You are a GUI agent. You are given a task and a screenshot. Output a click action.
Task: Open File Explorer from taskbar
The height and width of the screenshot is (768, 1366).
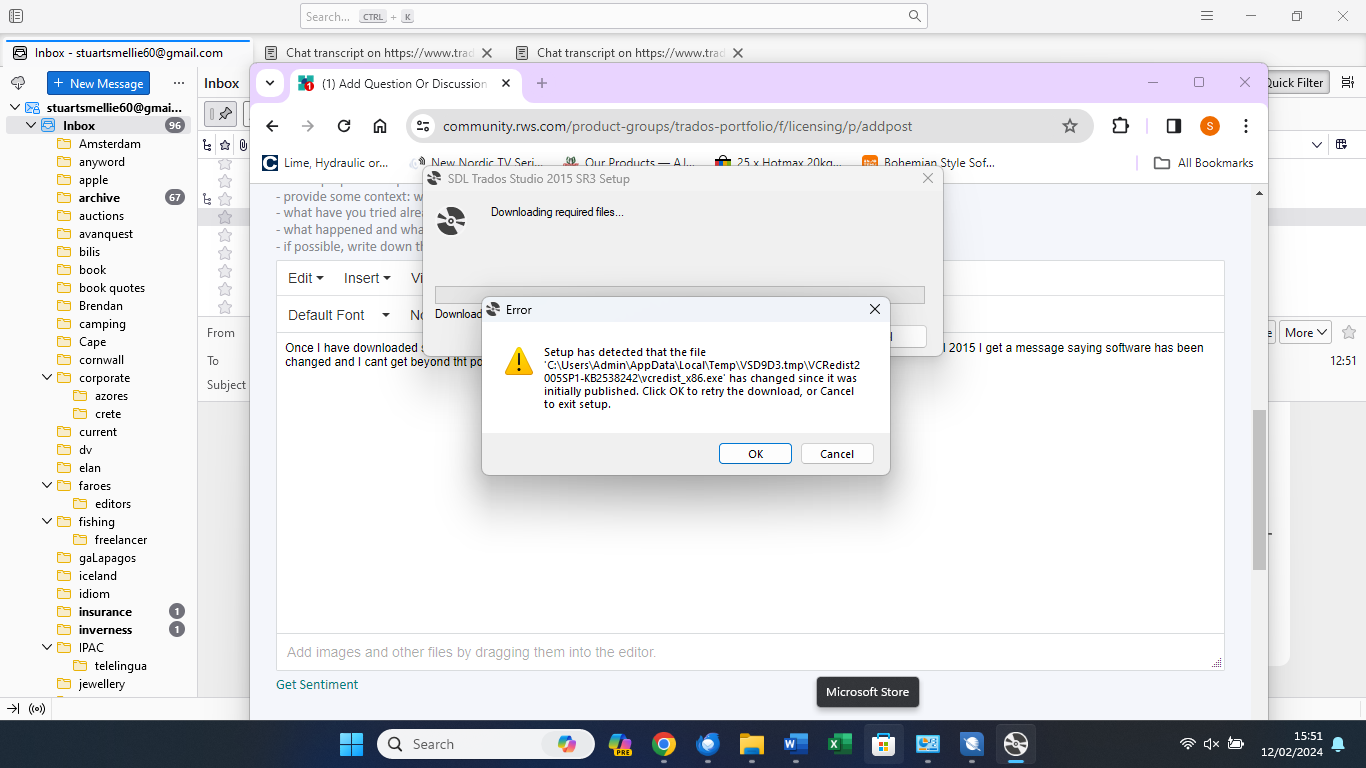pyautogui.click(x=752, y=744)
